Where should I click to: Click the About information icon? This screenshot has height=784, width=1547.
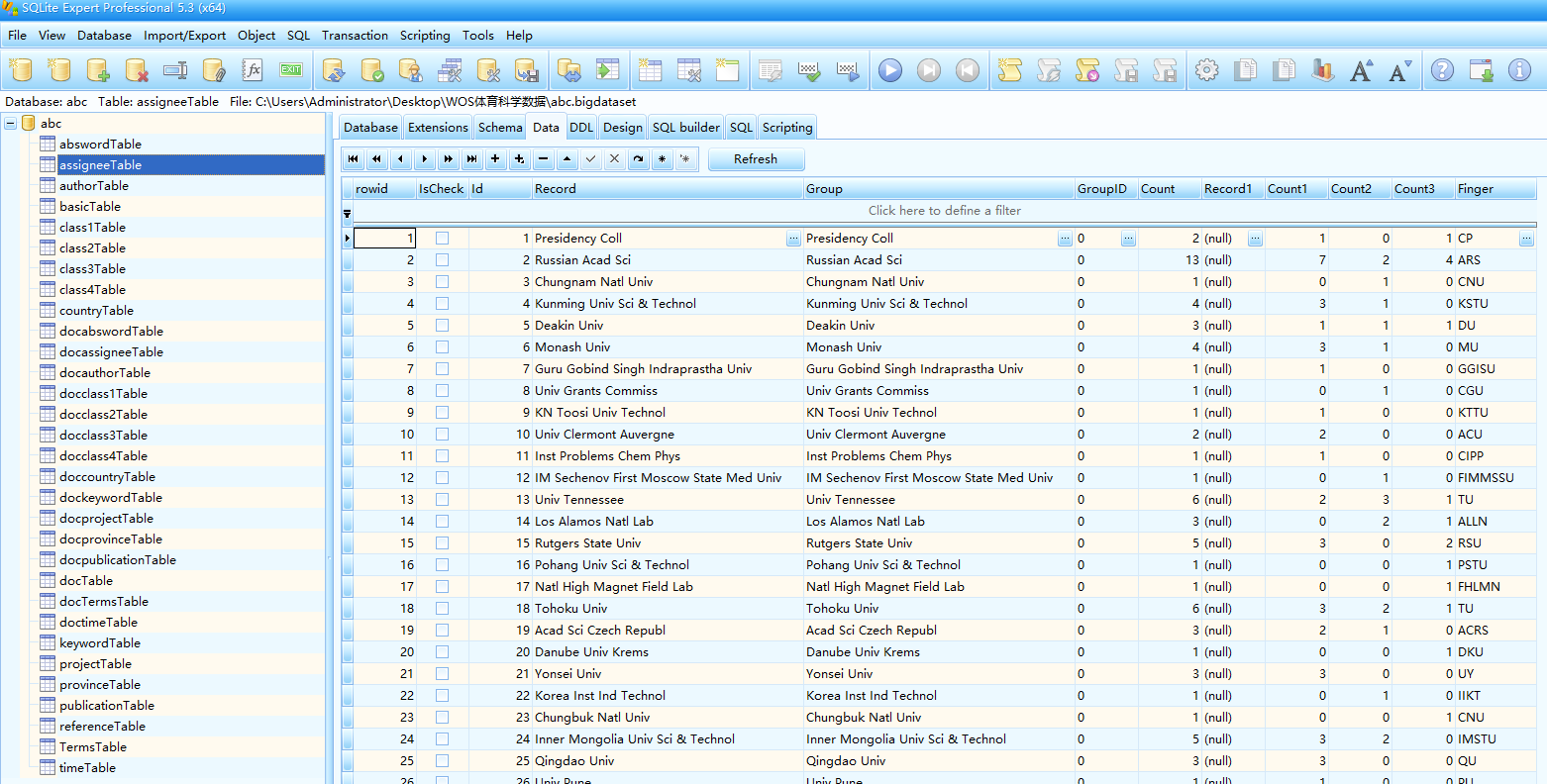[x=1520, y=70]
